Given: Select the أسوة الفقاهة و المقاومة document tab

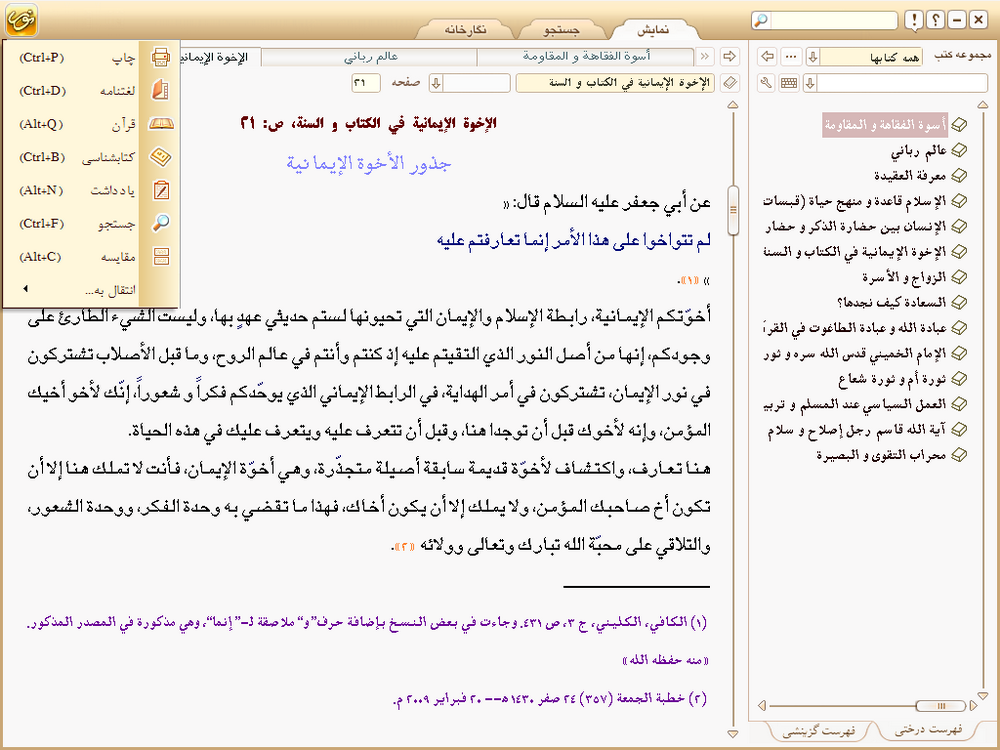Looking at the screenshot, I should (x=586, y=56).
